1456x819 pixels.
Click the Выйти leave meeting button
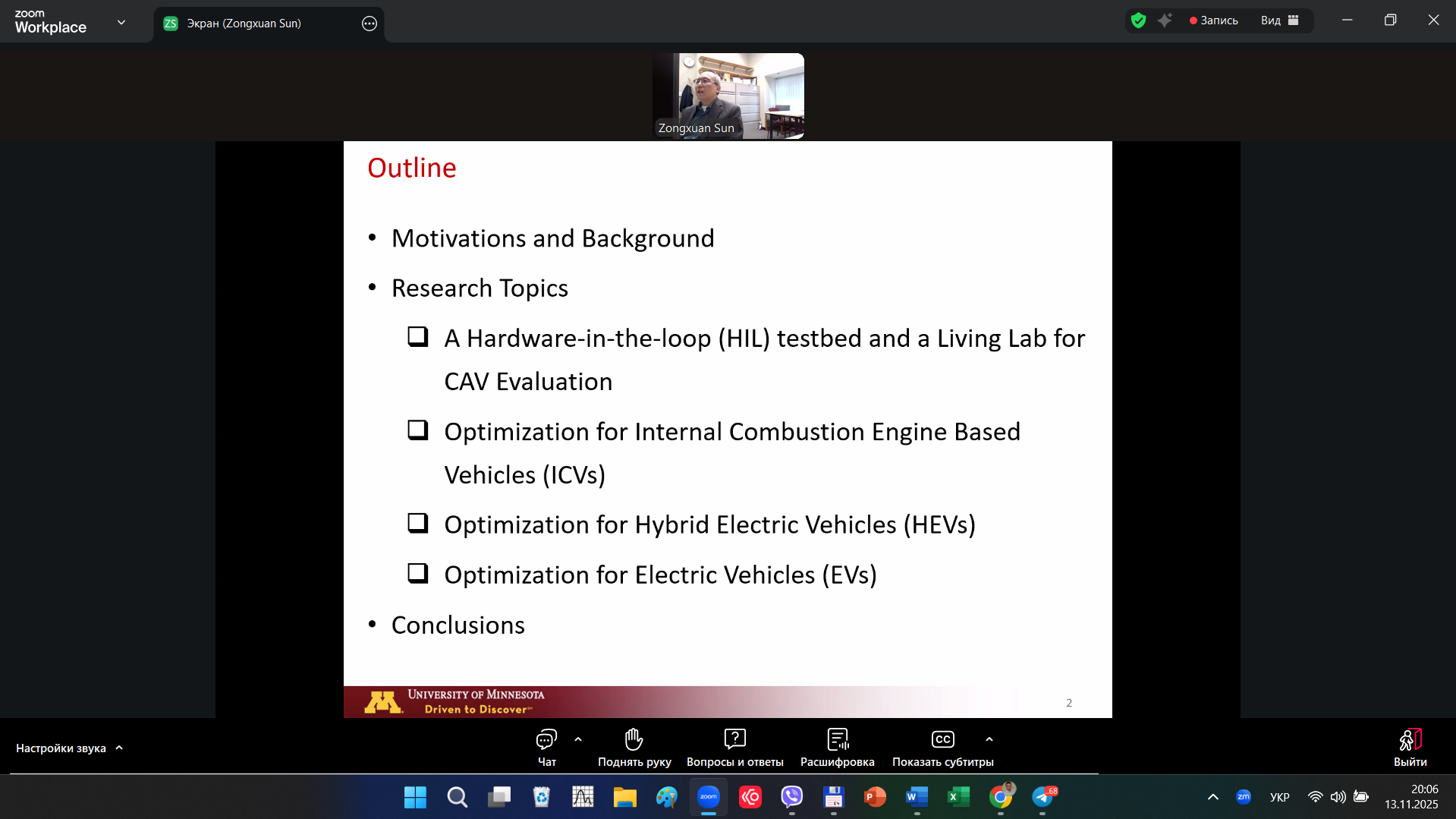1410,747
